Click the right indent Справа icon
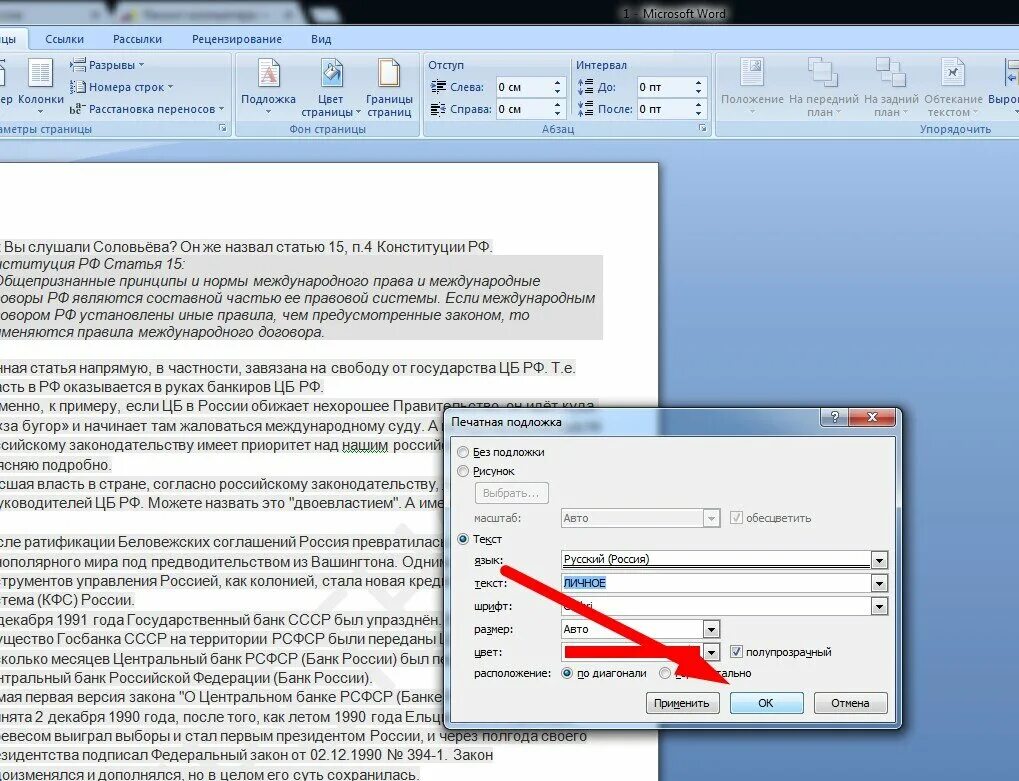This screenshot has height=781, width=1019. 439,109
